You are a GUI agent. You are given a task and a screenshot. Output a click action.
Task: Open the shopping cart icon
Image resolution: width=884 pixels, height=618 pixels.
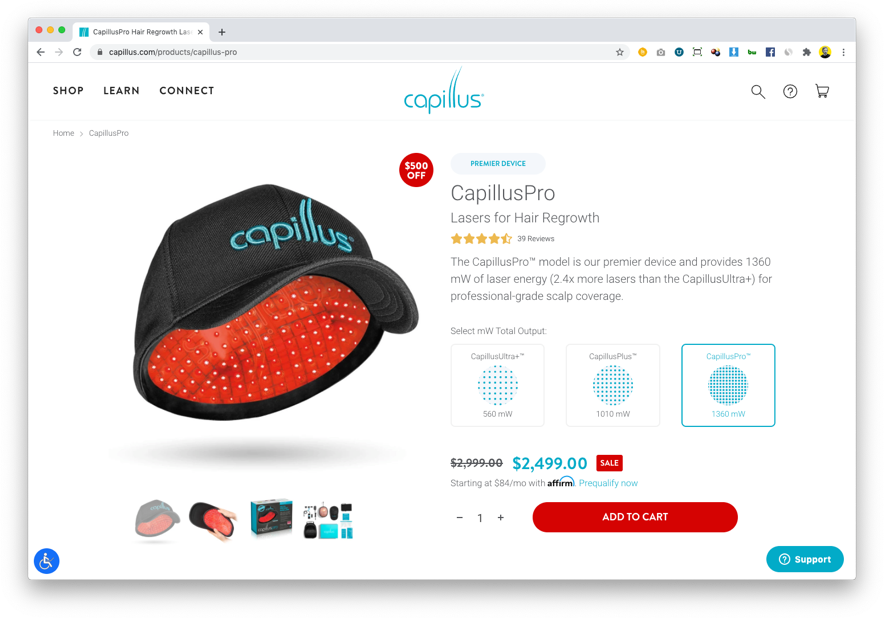(x=822, y=91)
